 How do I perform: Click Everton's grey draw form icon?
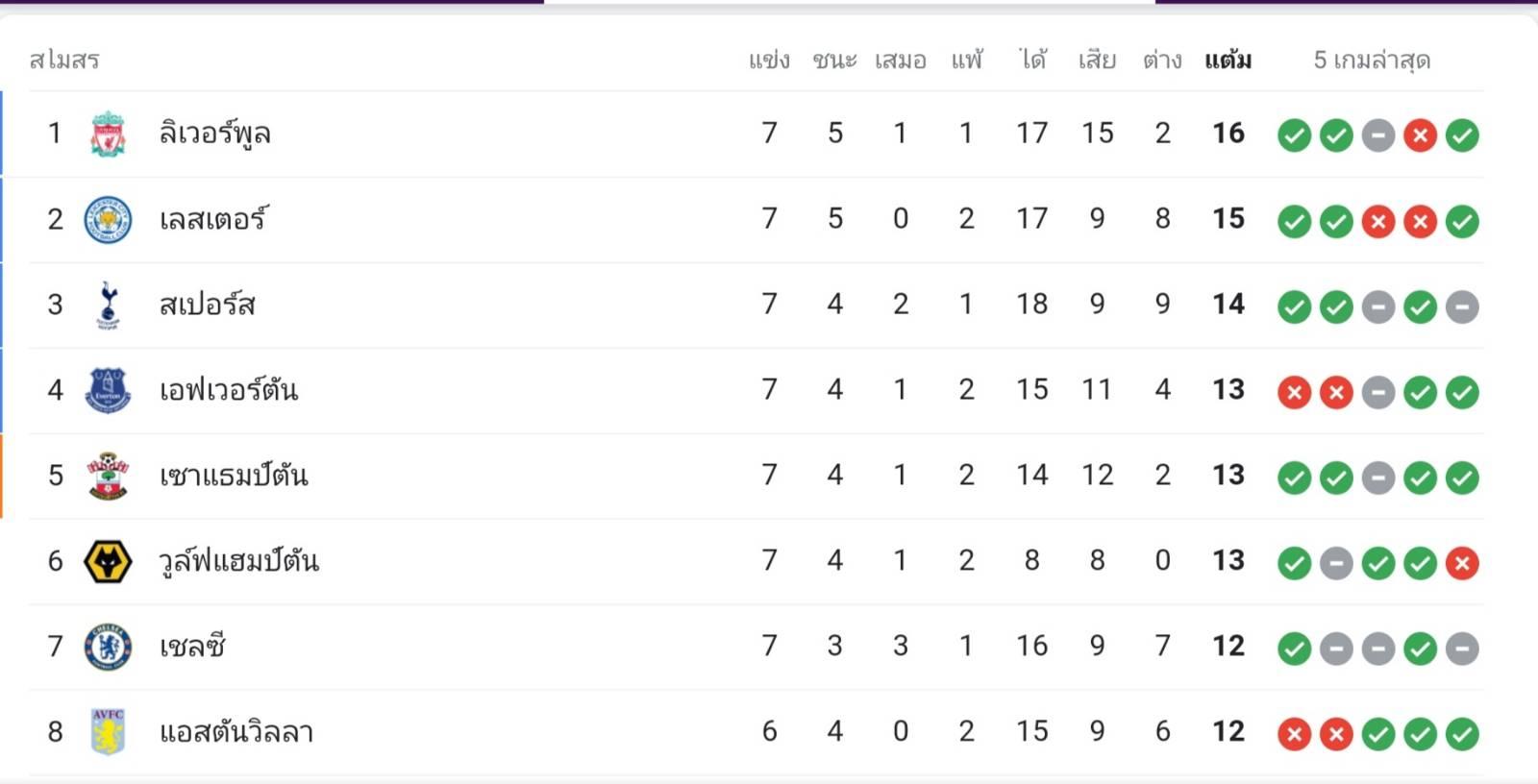(1377, 392)
